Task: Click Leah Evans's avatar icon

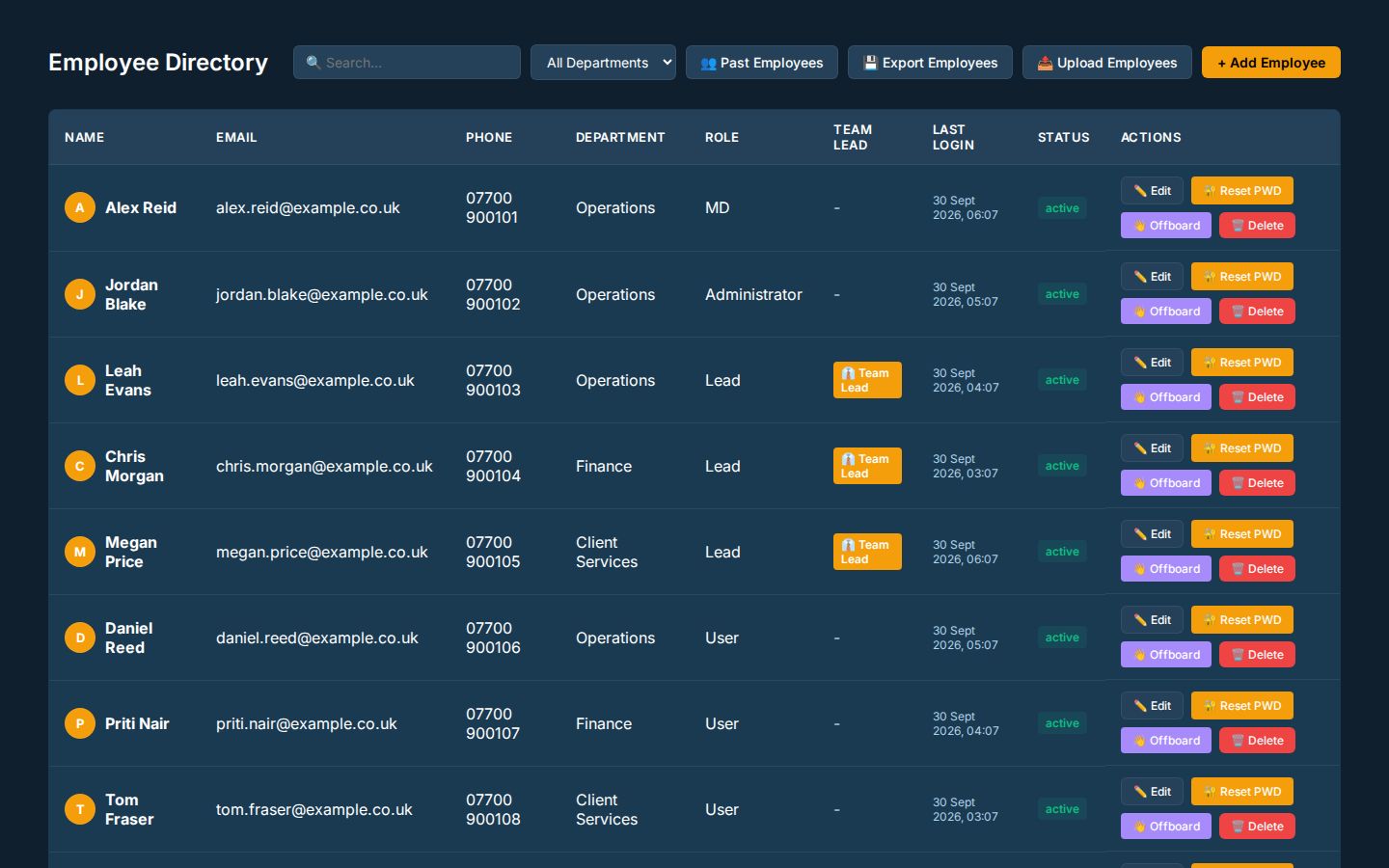Action: point(80,380)
